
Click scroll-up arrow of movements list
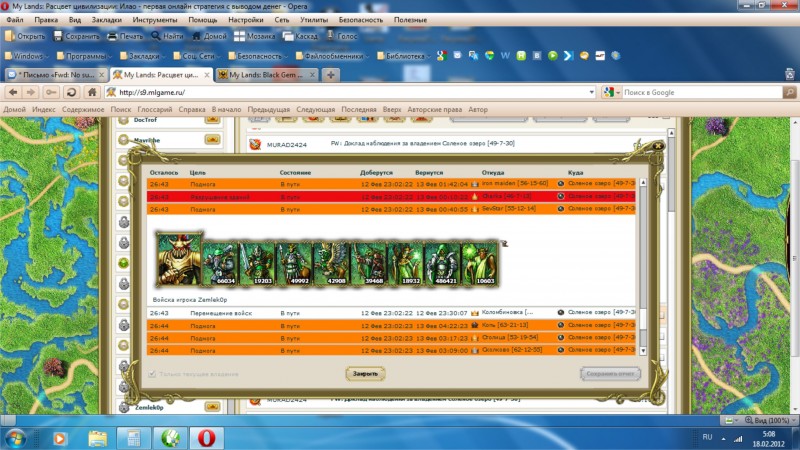click(643, 182)
